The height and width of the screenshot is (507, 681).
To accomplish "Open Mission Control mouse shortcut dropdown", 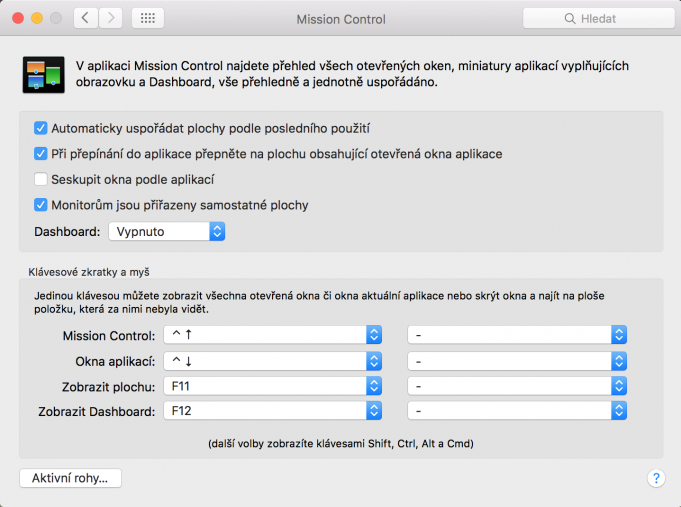I will click(517, 335).
